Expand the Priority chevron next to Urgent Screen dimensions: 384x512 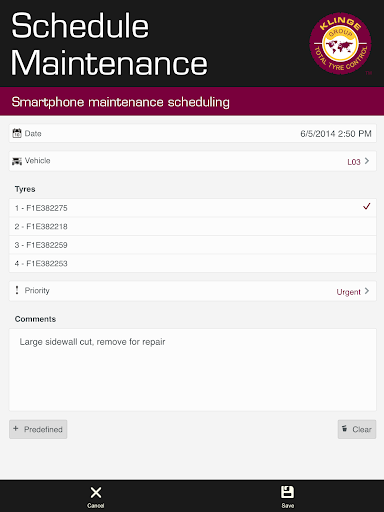(367, 291)
